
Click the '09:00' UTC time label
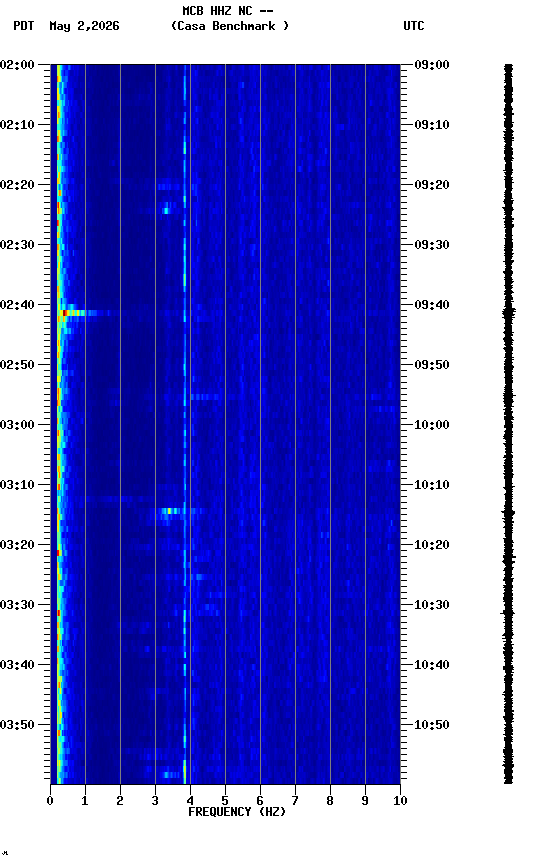point(432,65)
